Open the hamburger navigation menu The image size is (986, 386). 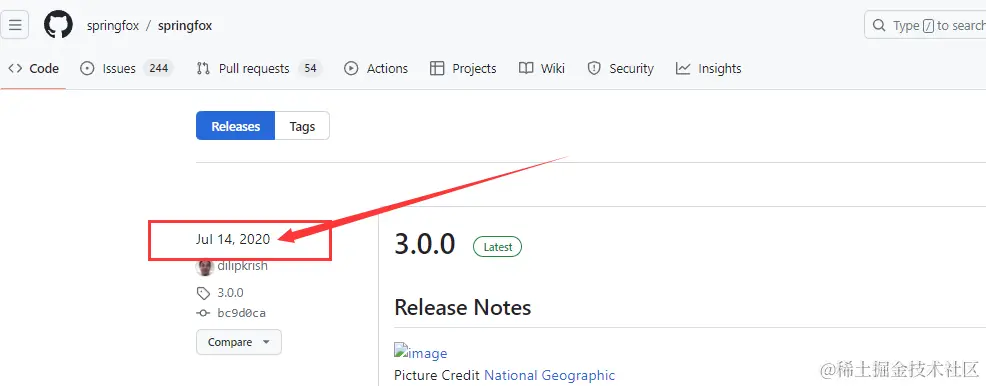(x=15, y=26)
